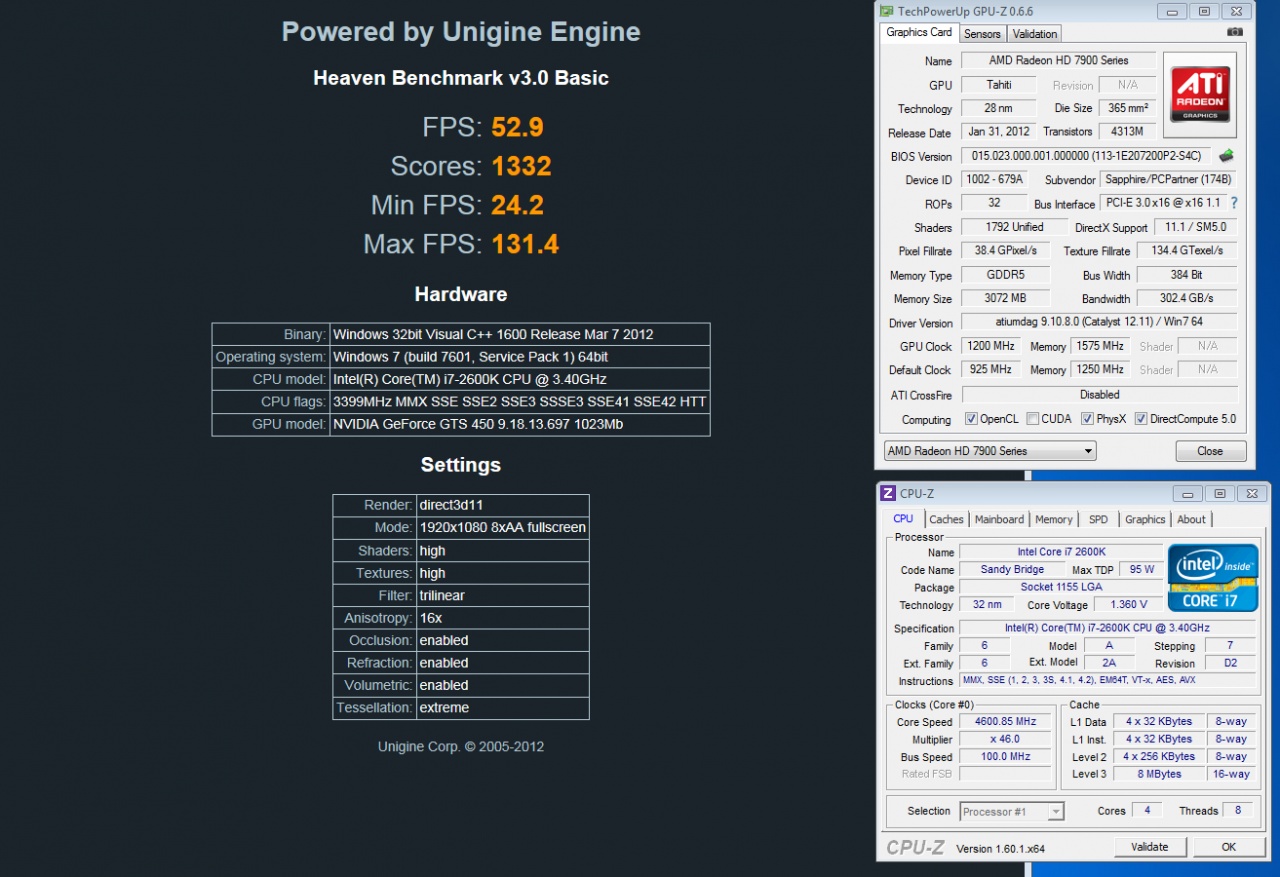Close the CPU-Z window with the X

click(1251, 493)
